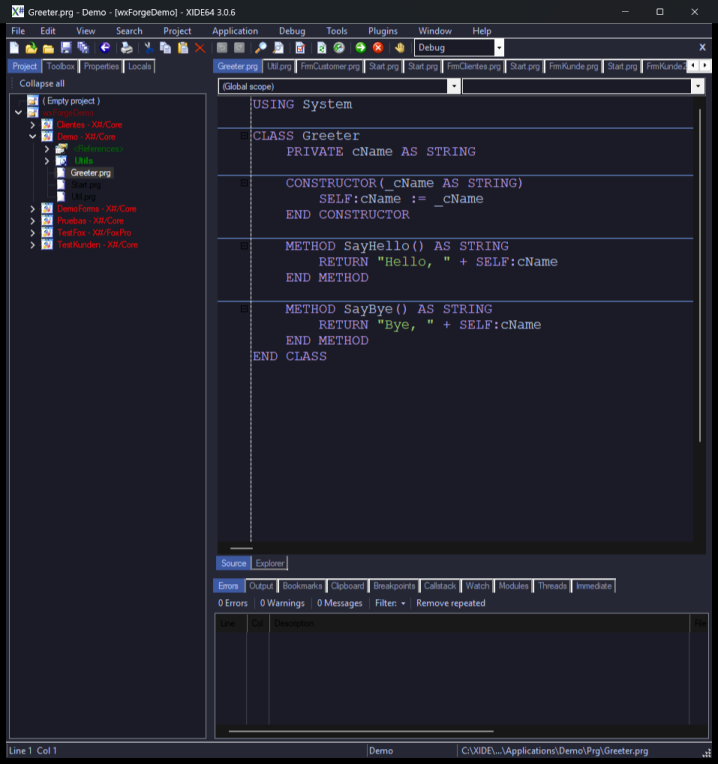Image resolution: width=718 pixels, height=764 pixels.
Task: Expand the TestKunden - X#/Core node
Action: coord(33,245)
